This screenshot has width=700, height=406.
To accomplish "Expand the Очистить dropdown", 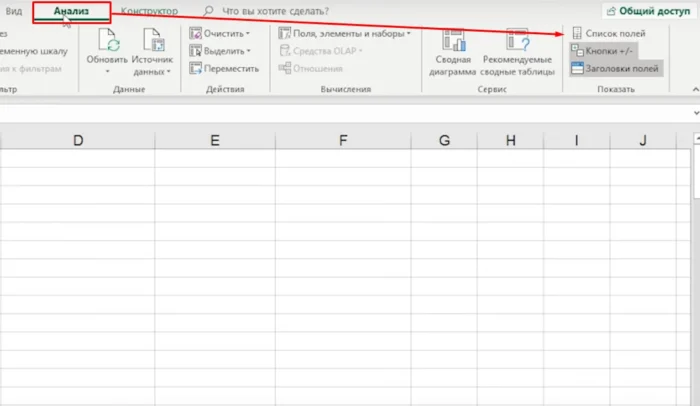I will [247, 34].
